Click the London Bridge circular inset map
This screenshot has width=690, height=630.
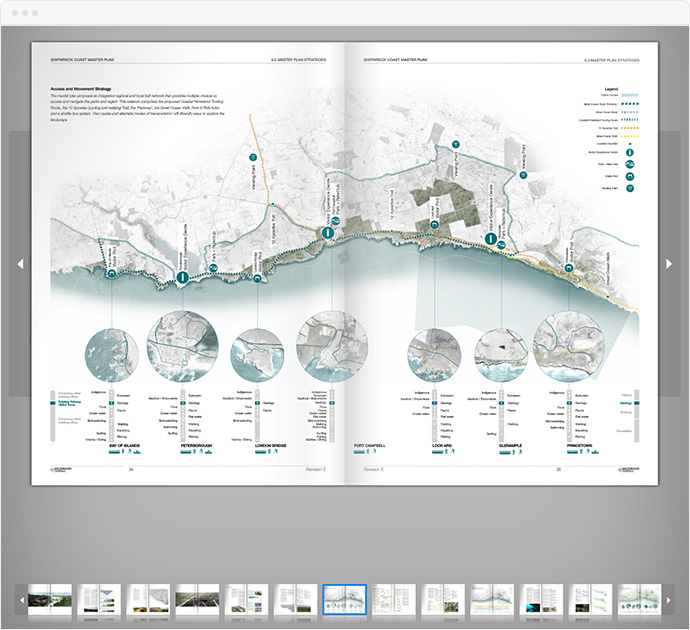point(257,355)
